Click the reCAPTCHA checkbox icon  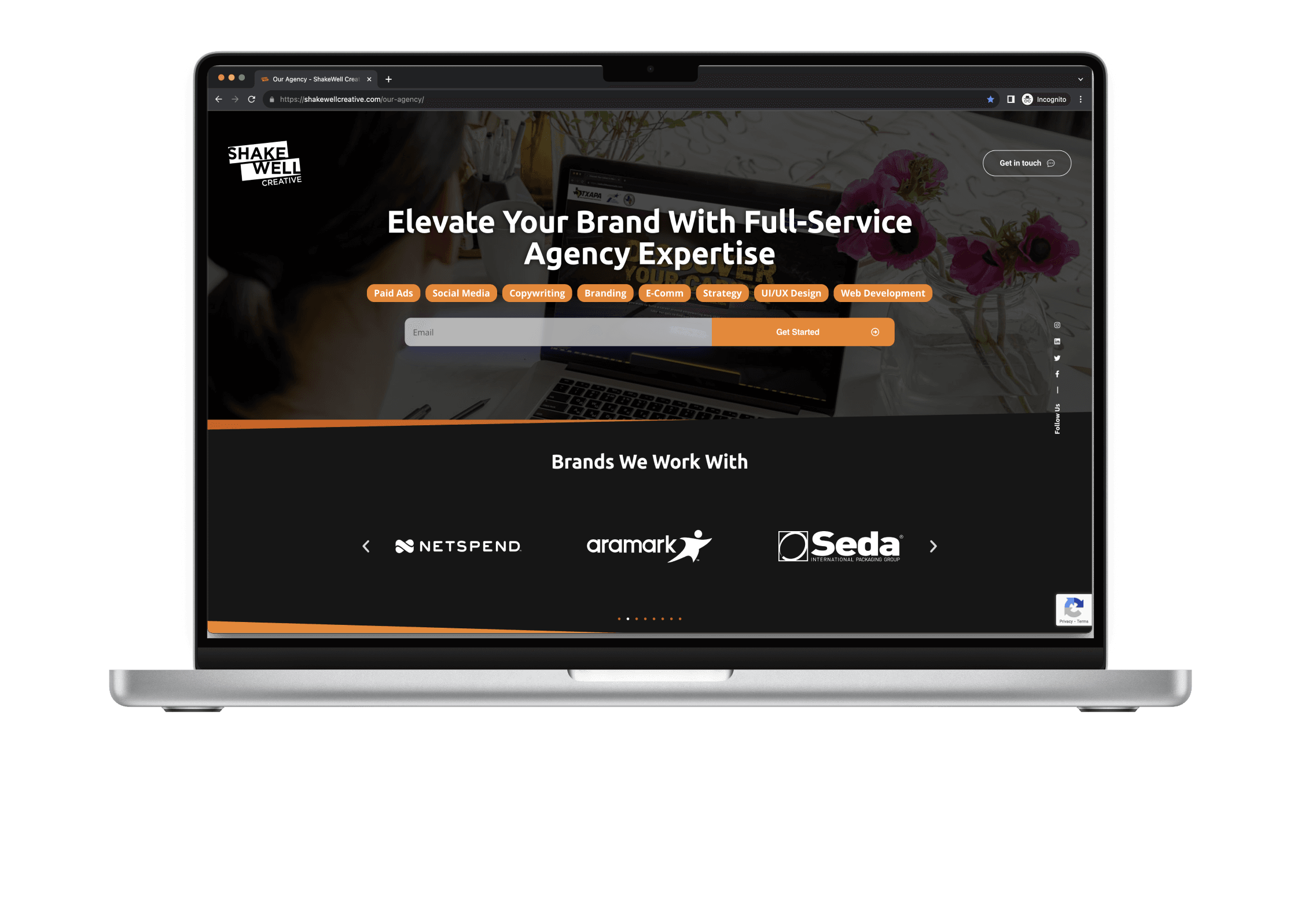click(x=1071, y=608)
